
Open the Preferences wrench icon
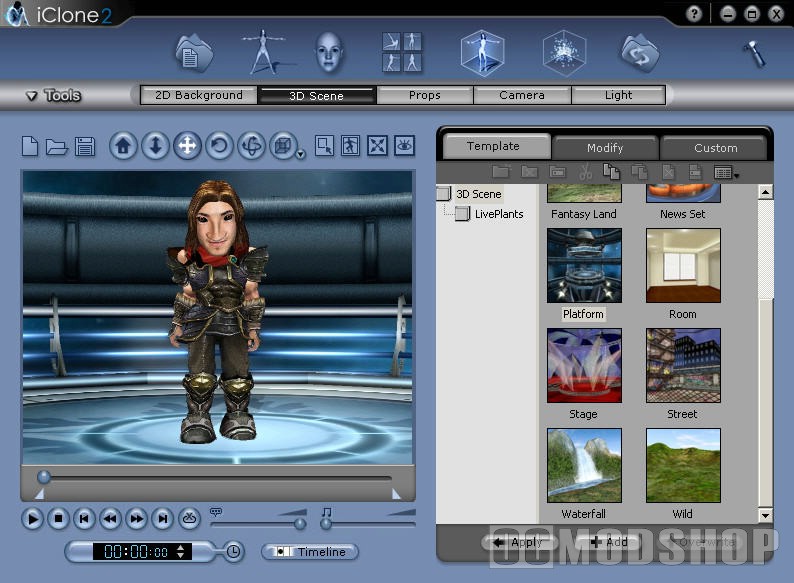[x=754, y=54]
